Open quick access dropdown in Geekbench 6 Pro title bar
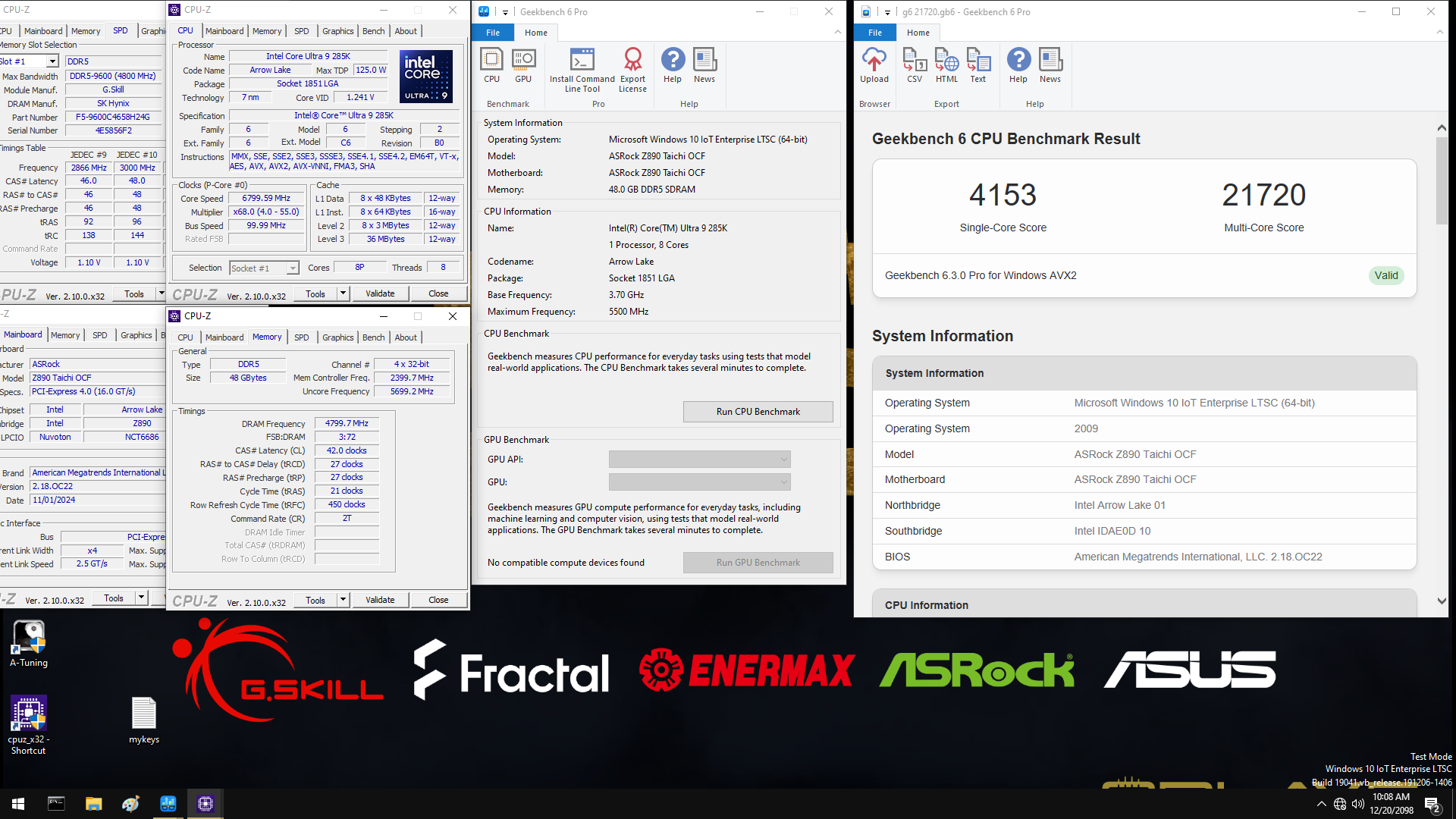 pos(505,12)
